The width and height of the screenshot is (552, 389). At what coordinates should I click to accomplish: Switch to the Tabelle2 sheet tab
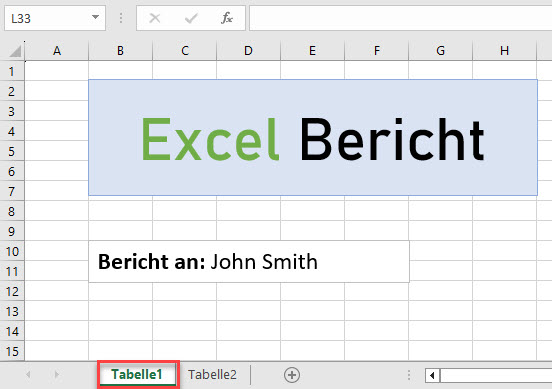pos(212,375)
